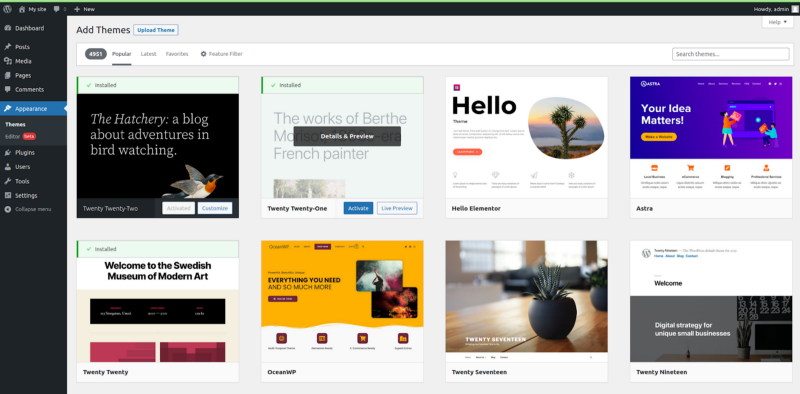Click the Posts pin icon
The width and height of the screenshot is (800, 394).
point(8,46)
